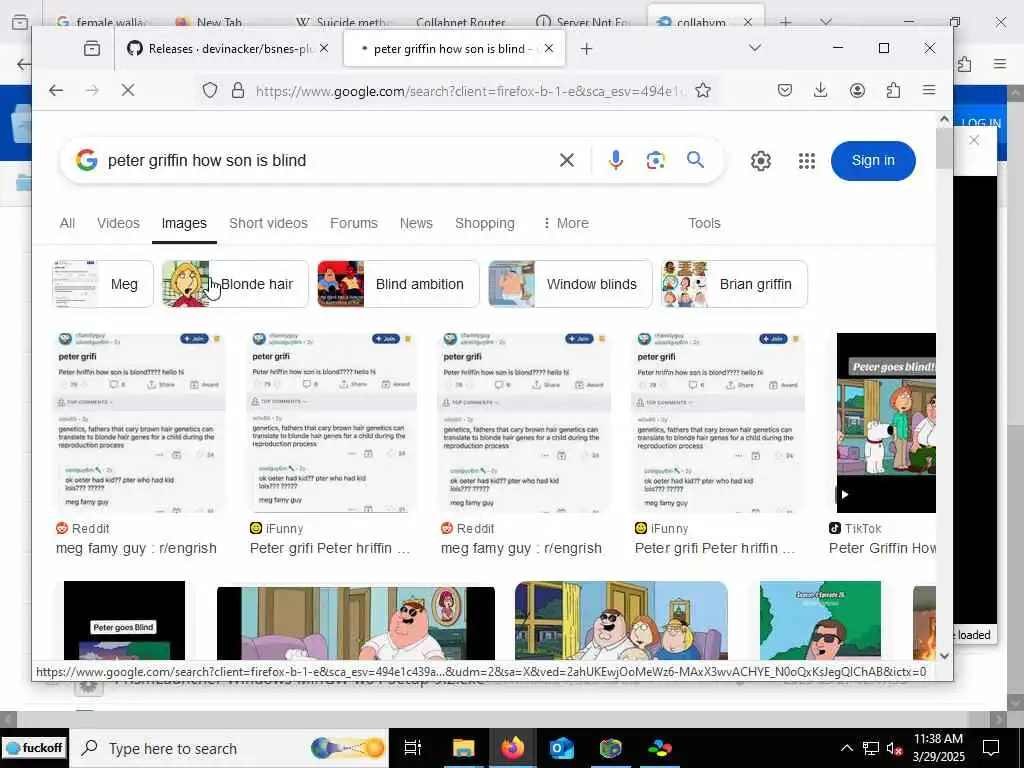Viewport: 1024px width, 768px height.
Task: Open Windows start button labeled fuckoff
Action: (34, 748)
